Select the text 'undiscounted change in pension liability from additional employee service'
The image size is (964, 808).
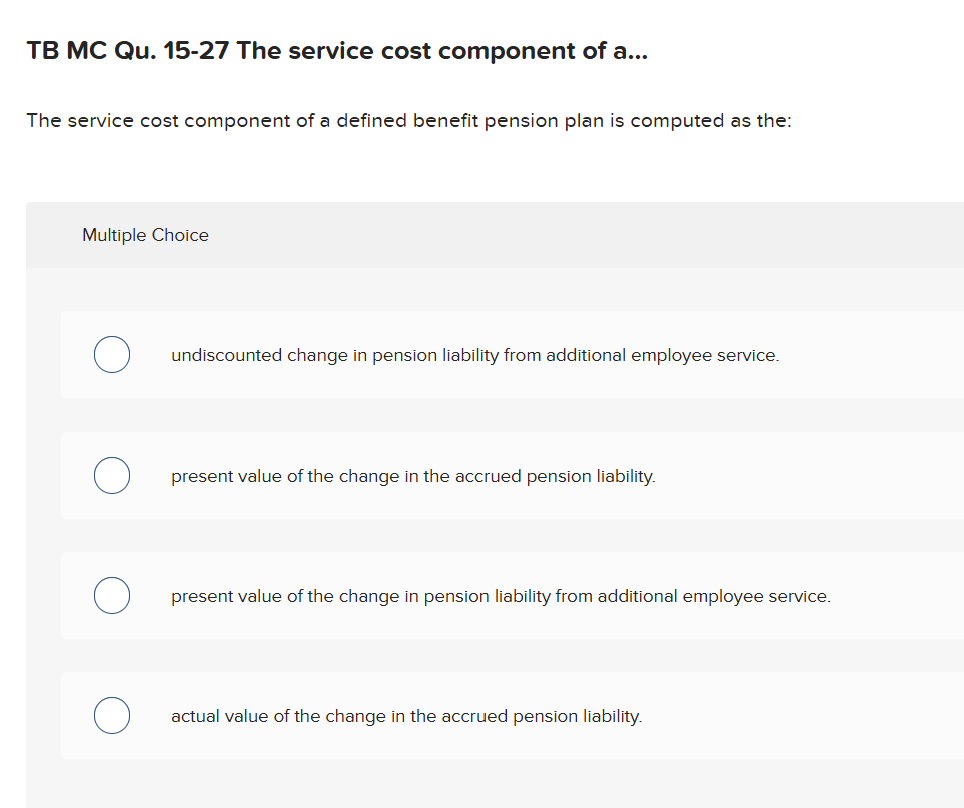(x=474, y=355)
